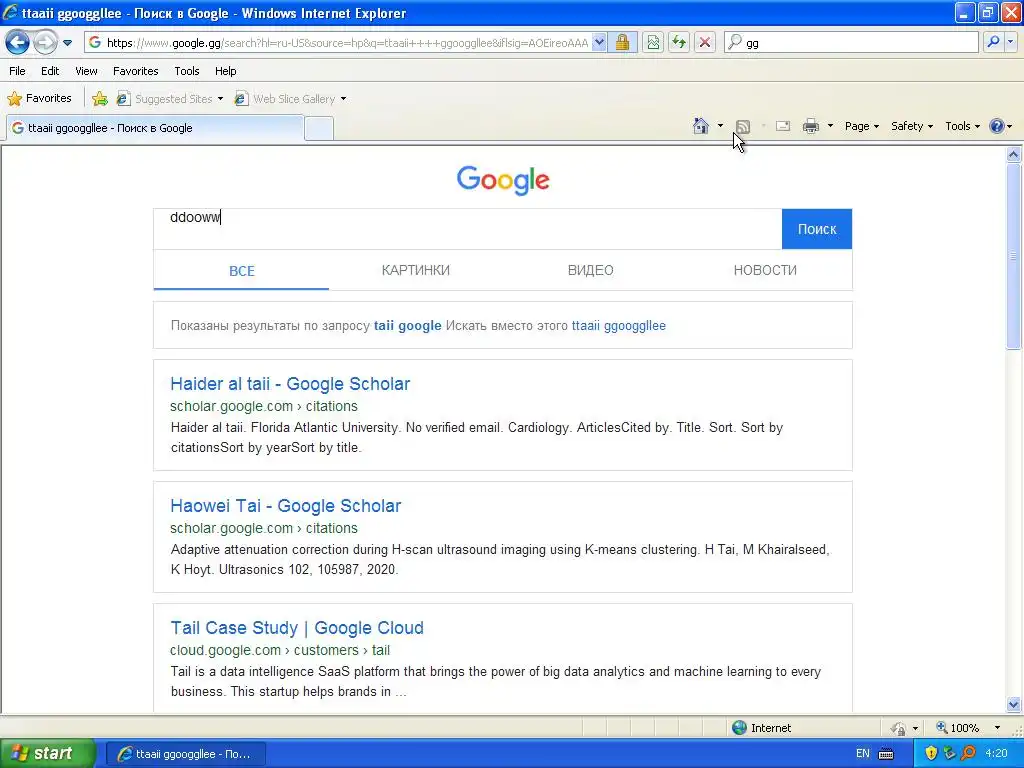Open the Help menu
1024x768 pixels.
click(225, 71)
